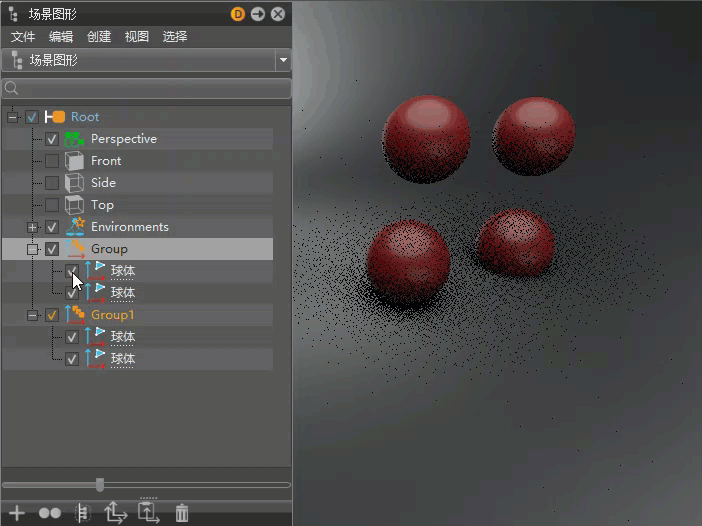The image size is (702, 526).
Task: Select the Group label text
Action: point(110,249)
